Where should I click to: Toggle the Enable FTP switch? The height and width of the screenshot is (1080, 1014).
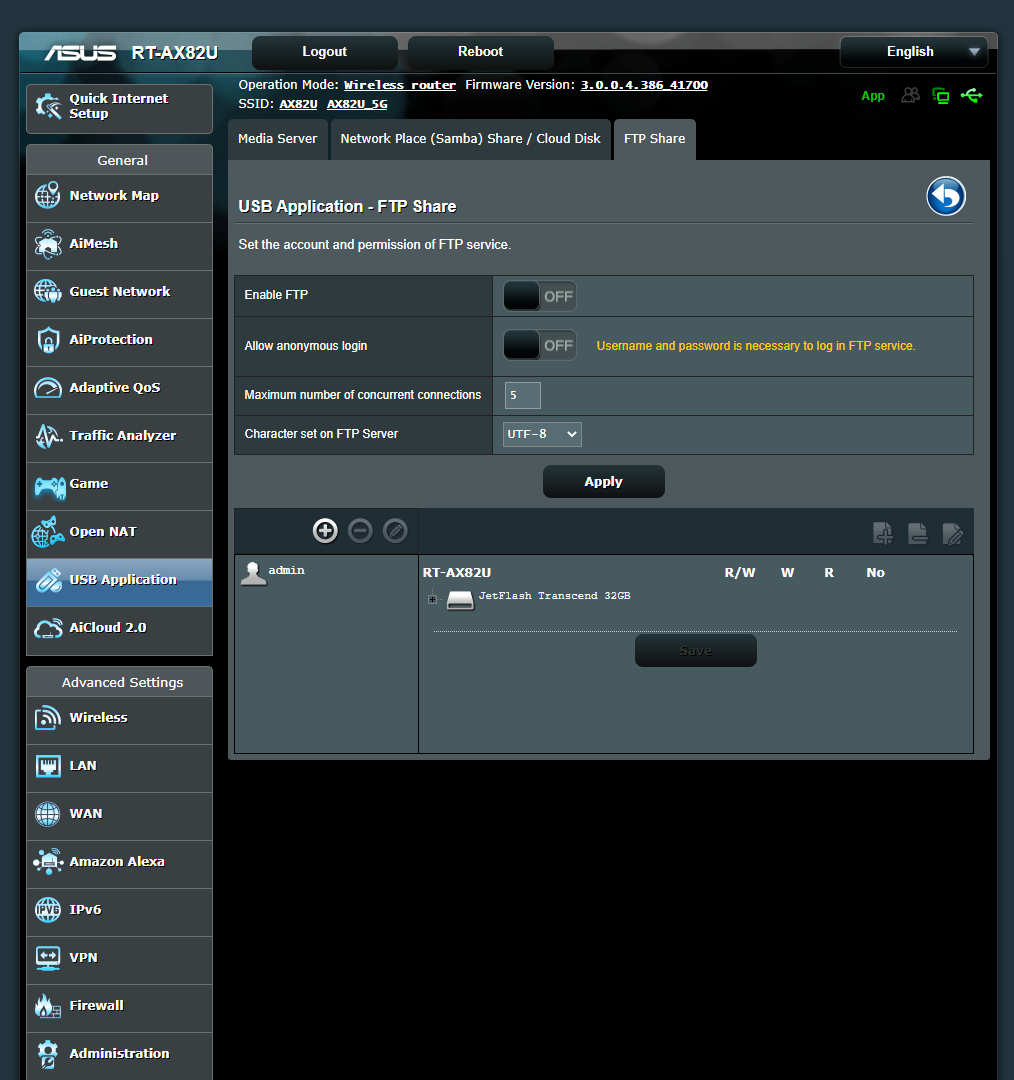coord(539,296)
